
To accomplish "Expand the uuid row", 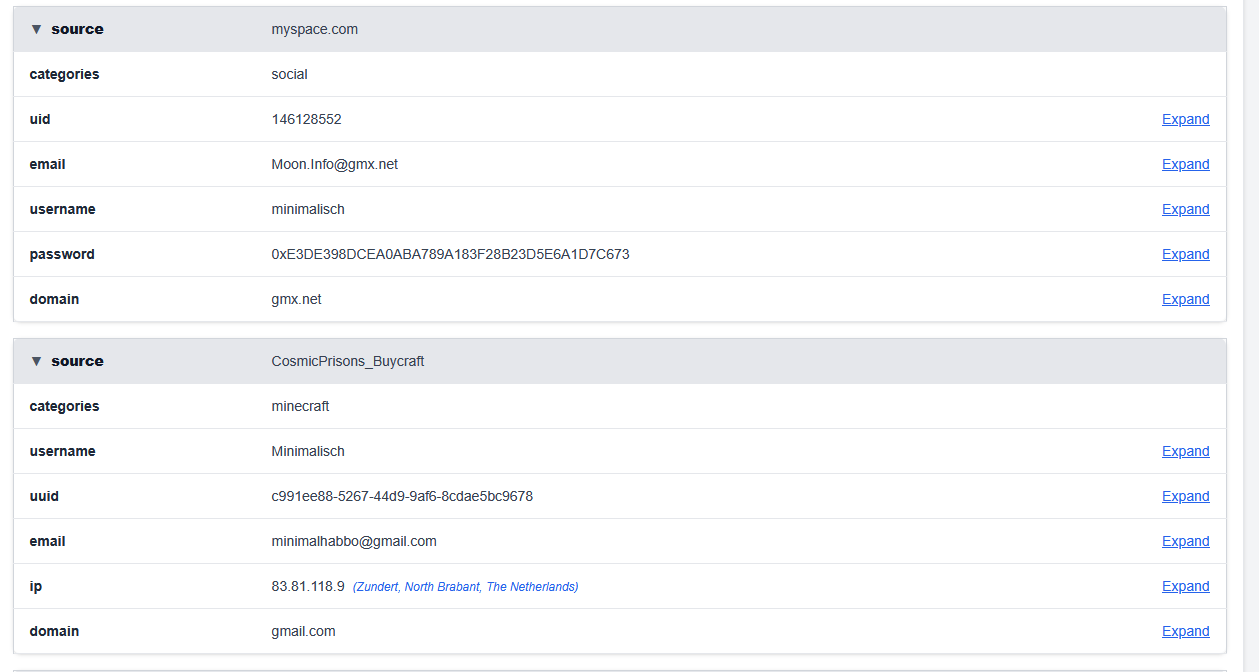I will [x=1185, y=496].
